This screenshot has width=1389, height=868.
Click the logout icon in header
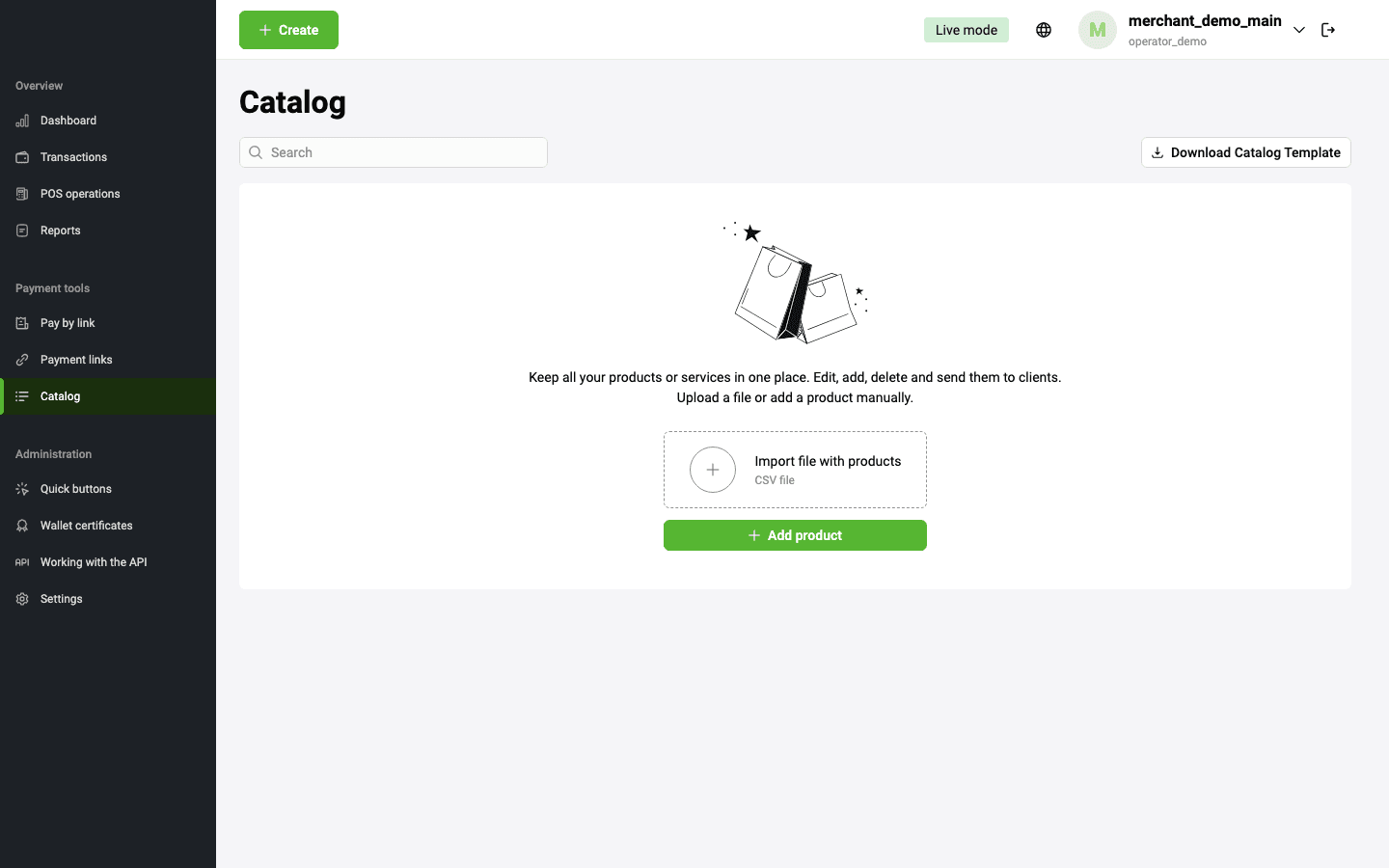pos(1328,30)
